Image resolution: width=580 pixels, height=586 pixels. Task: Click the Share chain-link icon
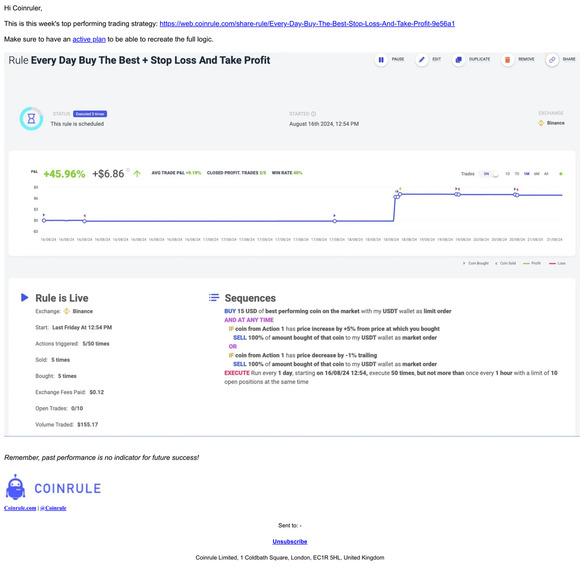coord(552,60)
